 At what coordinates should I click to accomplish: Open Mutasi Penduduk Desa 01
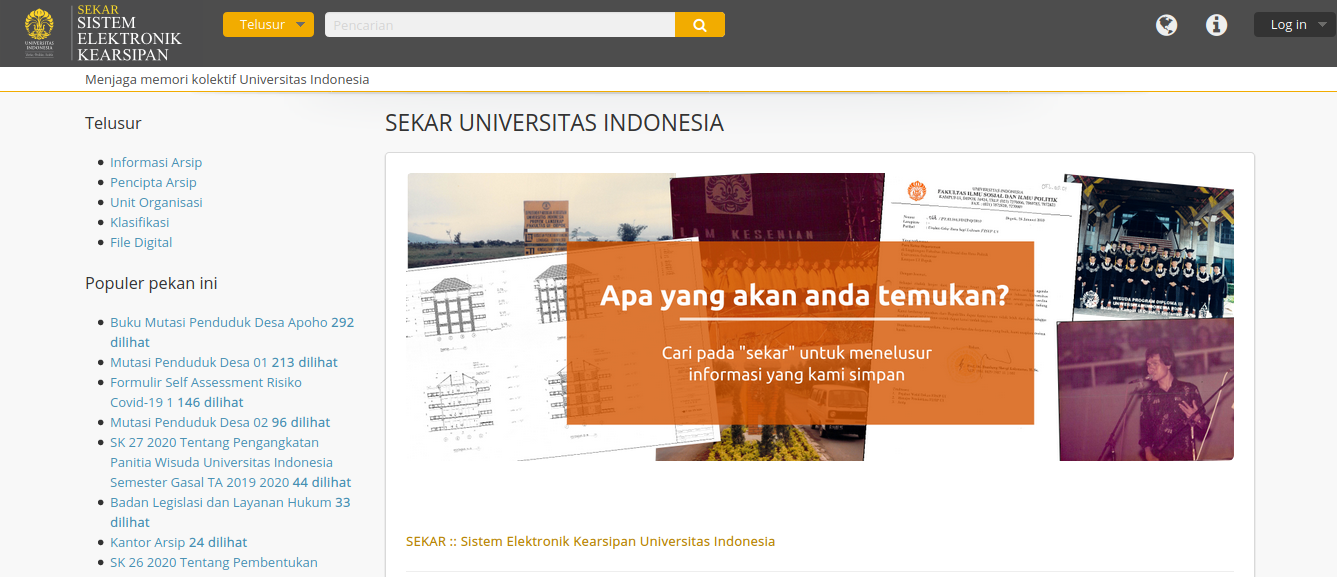(x=223, y=362)
